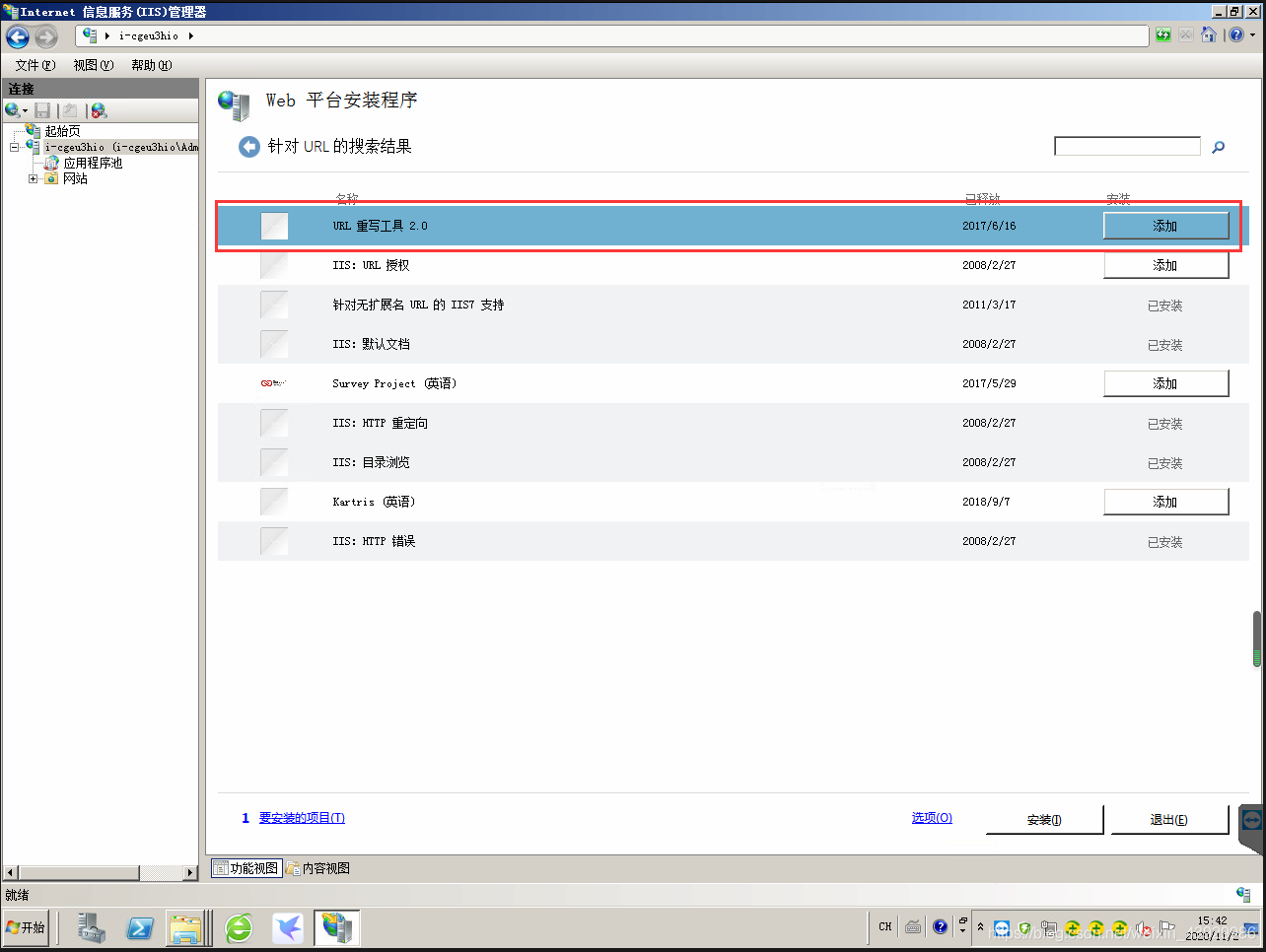The image size is (1266, 952).
Task: Open Help with the blue question icon
Action: 1236,35
